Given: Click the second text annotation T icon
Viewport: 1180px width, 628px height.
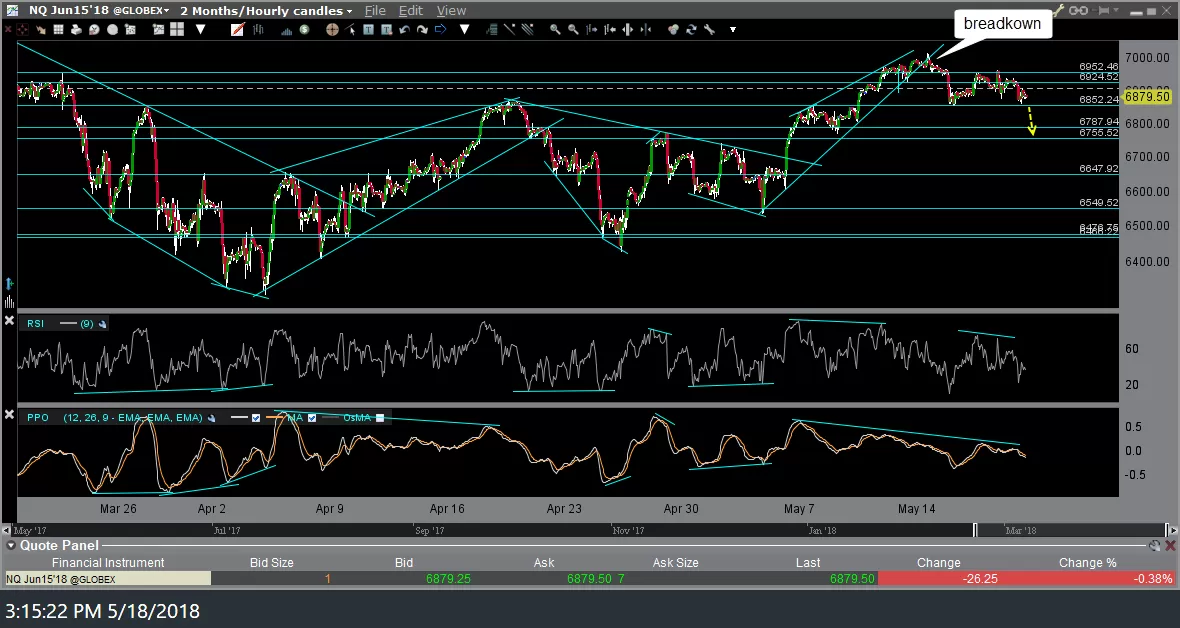Looking at the screenshot, I should 386,29.
